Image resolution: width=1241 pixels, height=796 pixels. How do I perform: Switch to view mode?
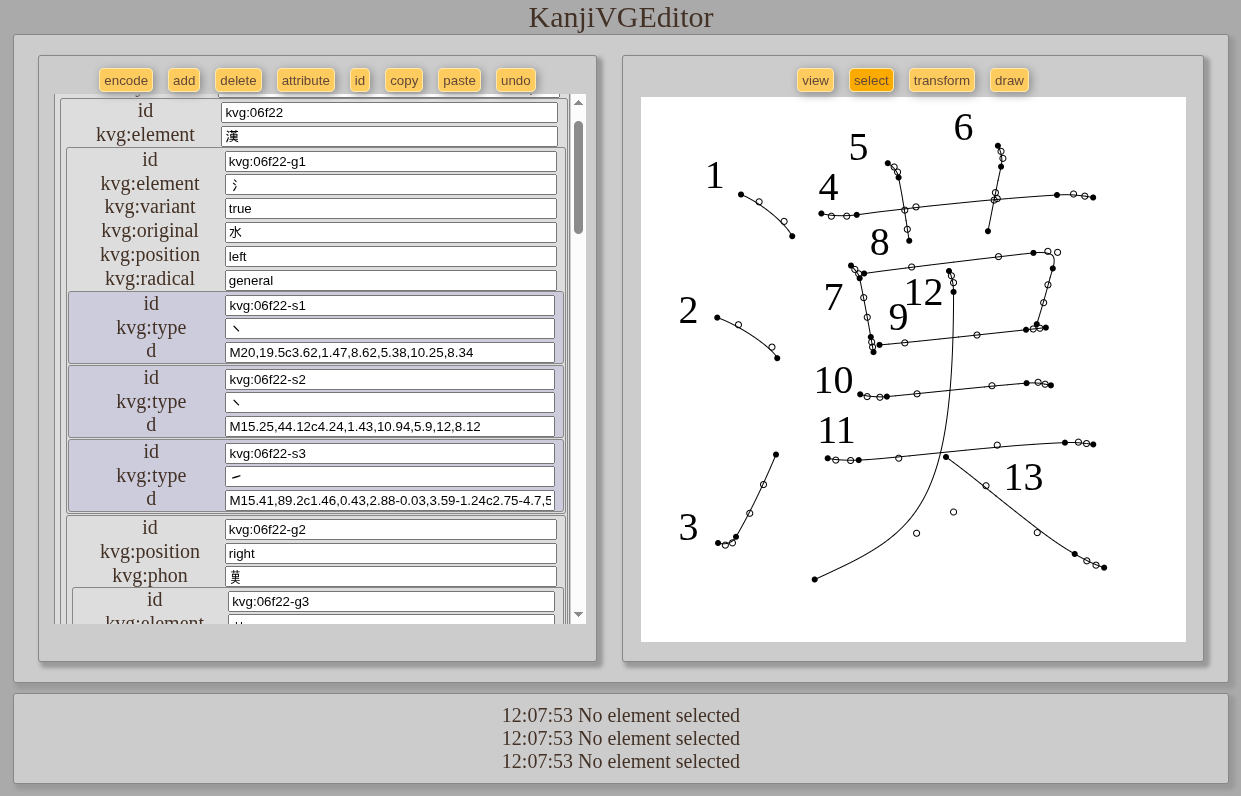815,80
